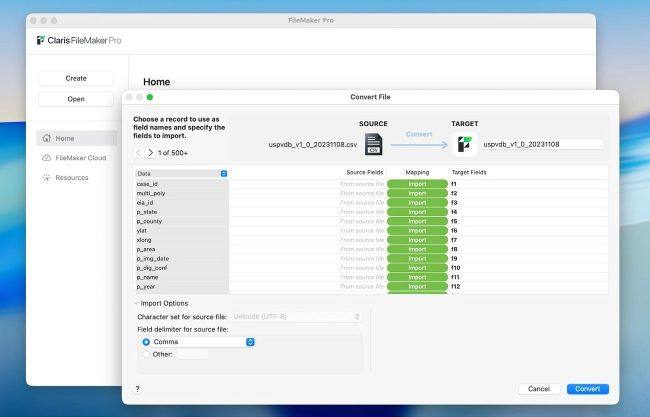Image resolution: width=650 pixels, height=417 pixels.
Task: Toggle Import mapping for ylat row
Action: point(417,230)
